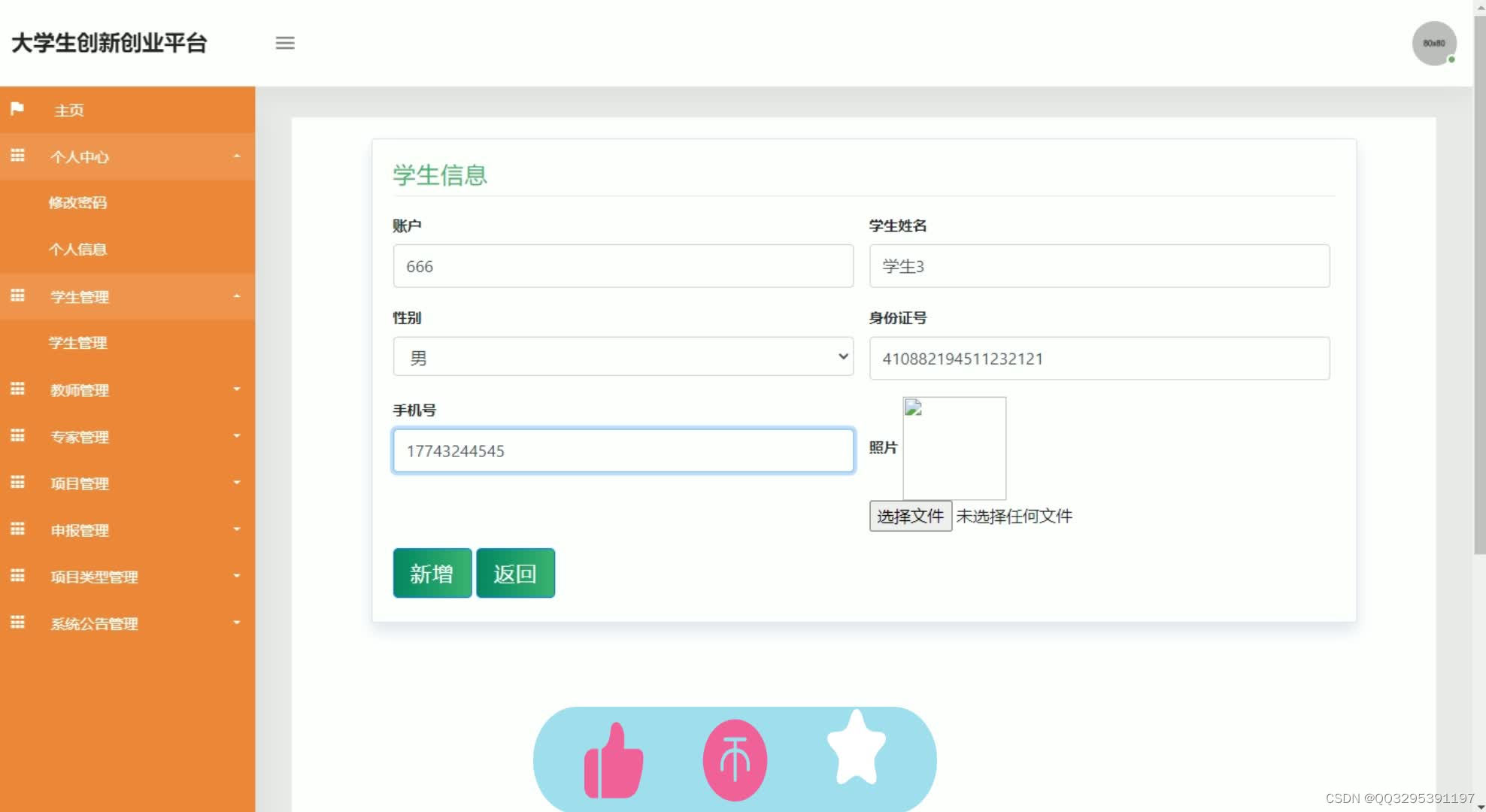Click the 手机号 label
This screenshot has width=1486, height=812.
[x=414, y=410]
